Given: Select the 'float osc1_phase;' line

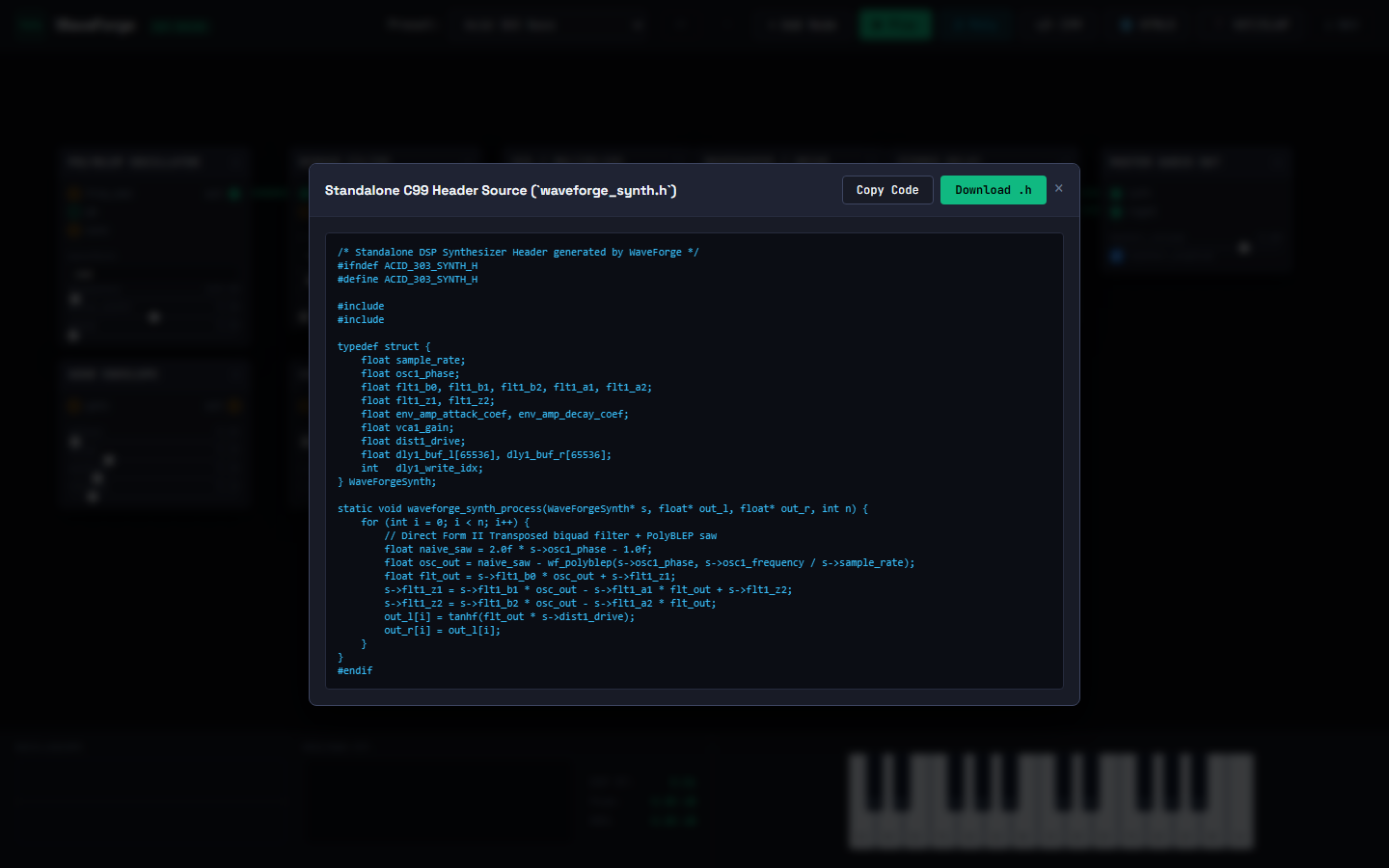Looking at the screenshot, I should (x=410, y=374).
